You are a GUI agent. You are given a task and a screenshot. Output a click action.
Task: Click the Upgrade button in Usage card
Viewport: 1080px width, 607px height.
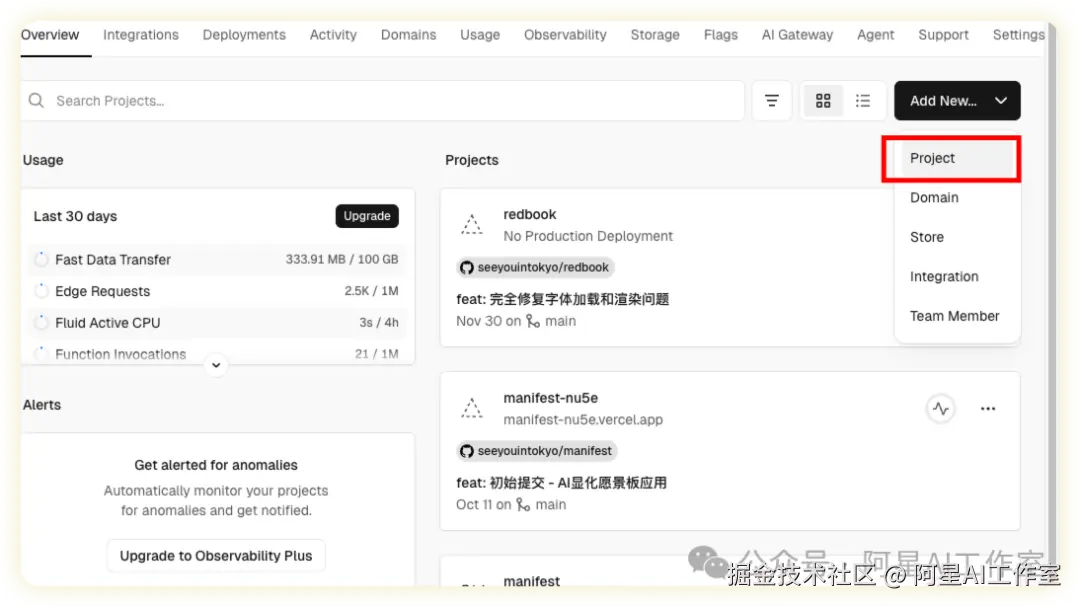click(x=367, y=216)
